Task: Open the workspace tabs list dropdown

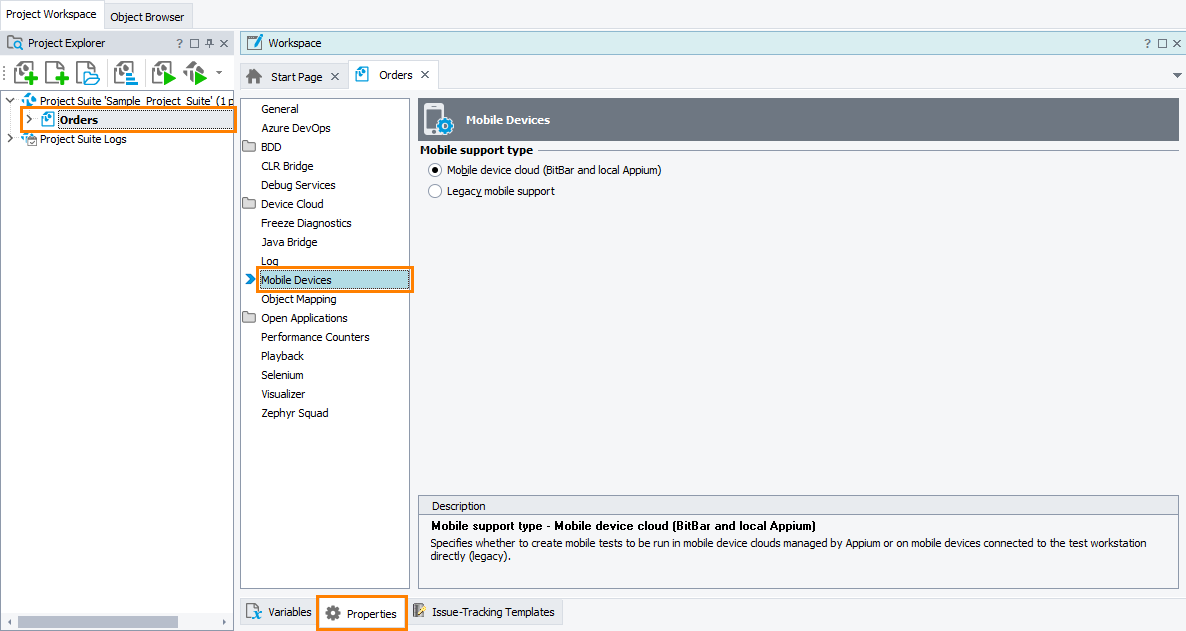Action: pyautogui.click(x=1177, y=75)
